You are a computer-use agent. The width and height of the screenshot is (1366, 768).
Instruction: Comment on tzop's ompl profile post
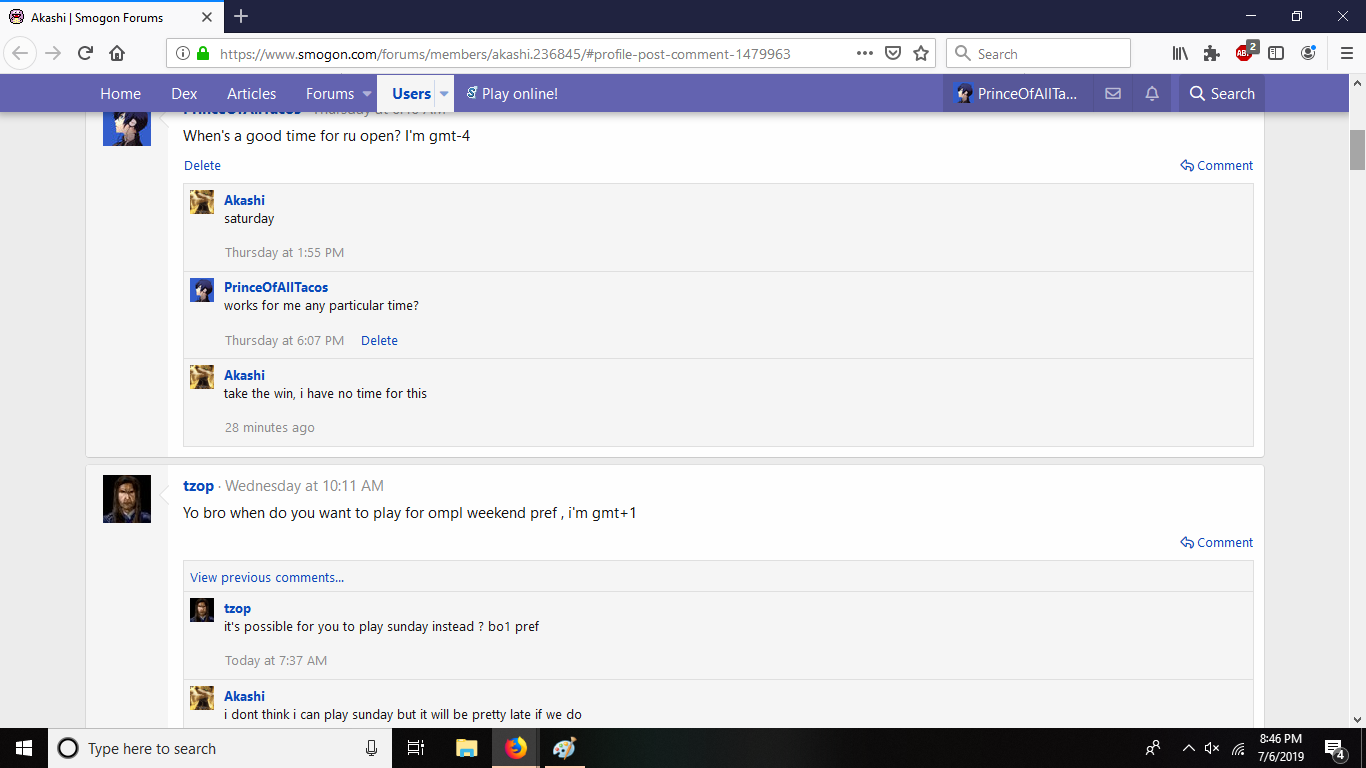[1217, 543]
